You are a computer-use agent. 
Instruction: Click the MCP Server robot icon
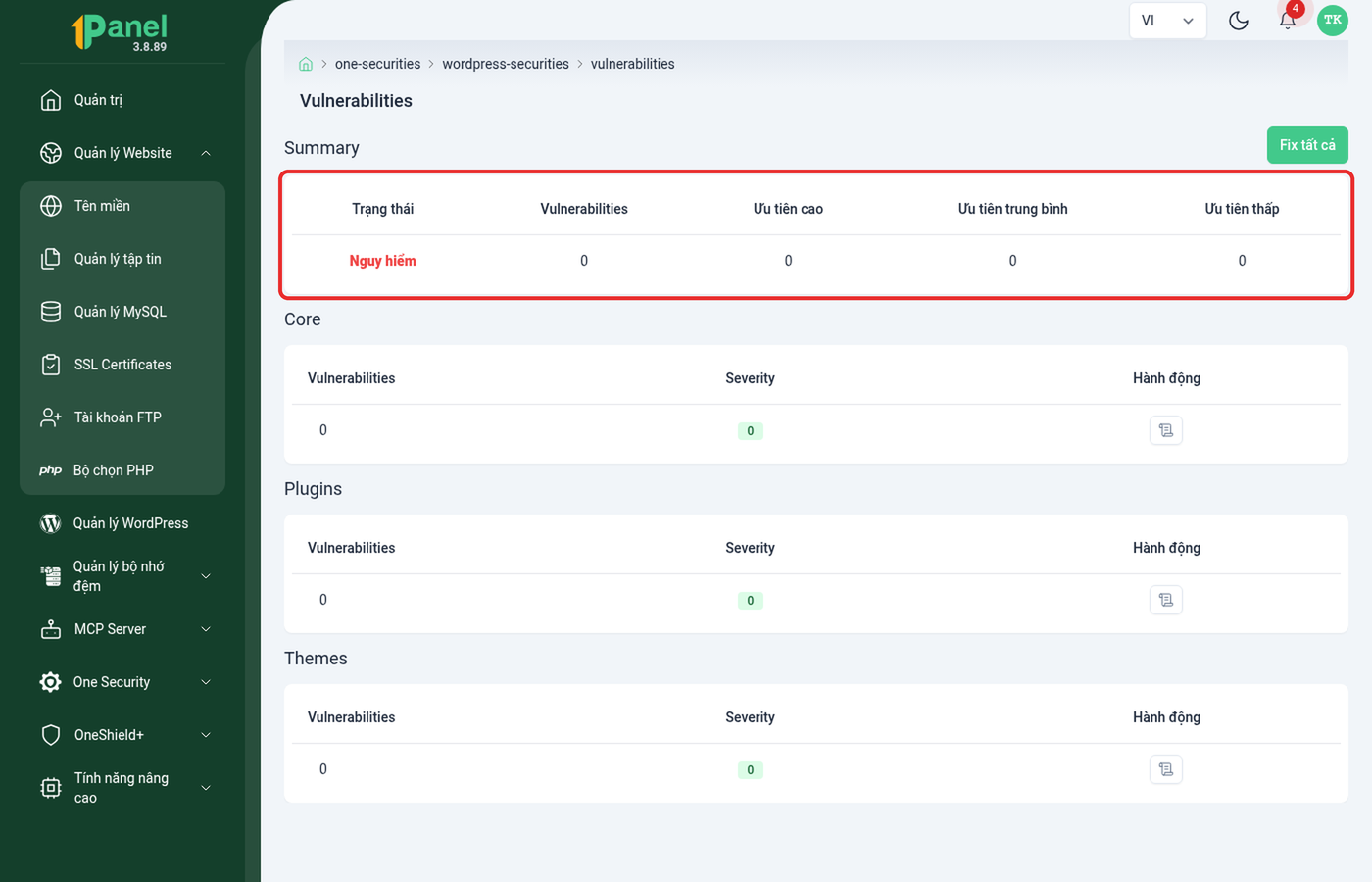click(51, 629)
